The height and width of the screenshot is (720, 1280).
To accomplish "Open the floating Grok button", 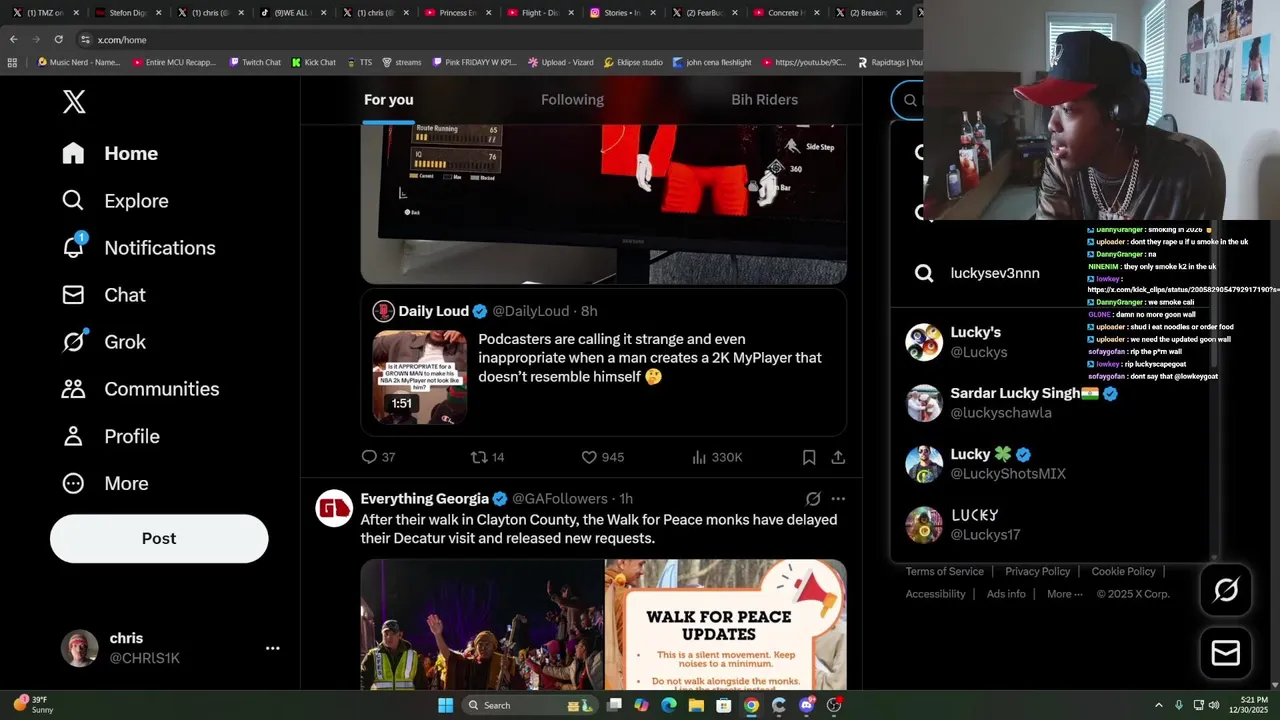I will click(1226, 590).
